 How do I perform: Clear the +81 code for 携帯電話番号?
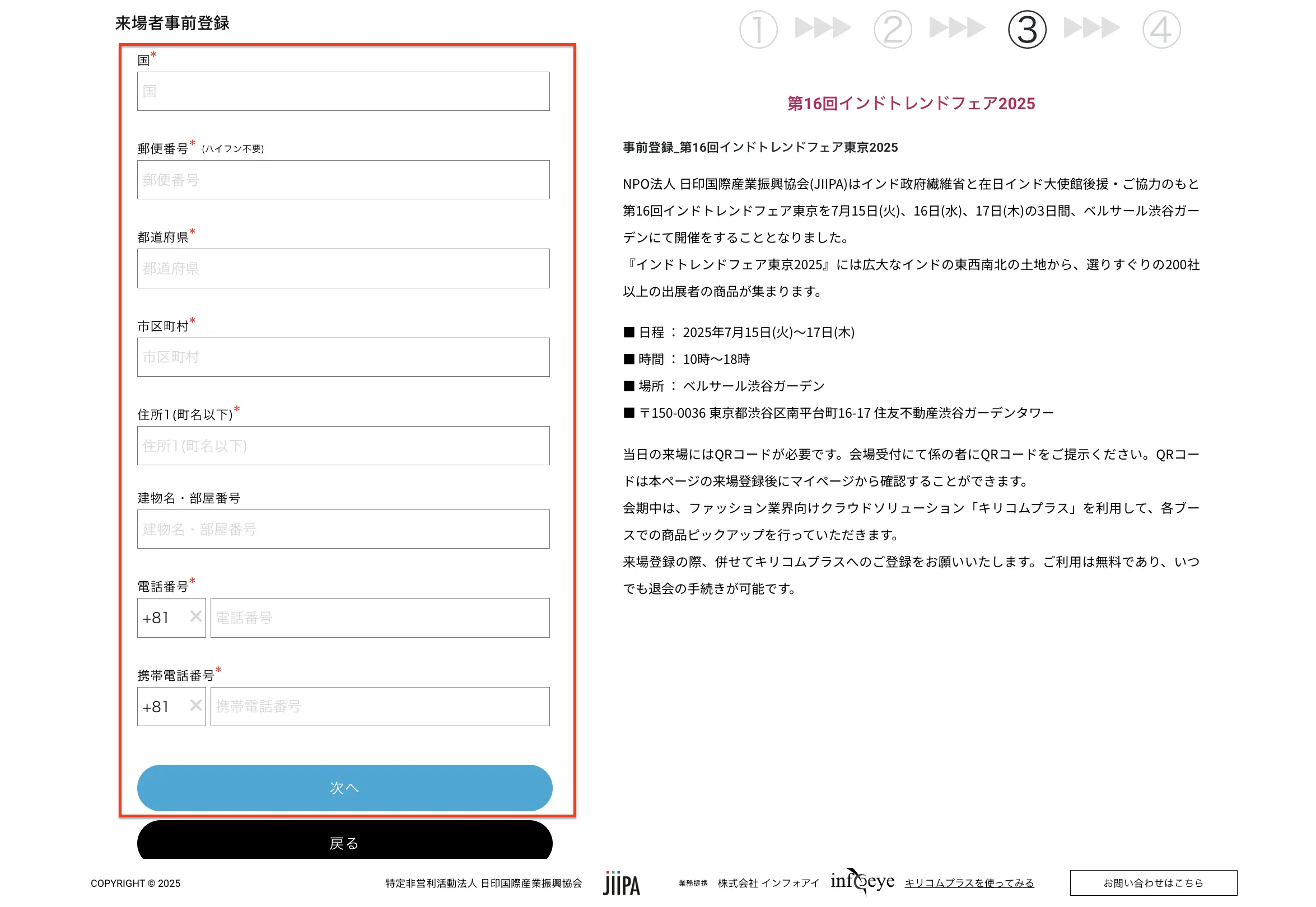pos(195,705)
